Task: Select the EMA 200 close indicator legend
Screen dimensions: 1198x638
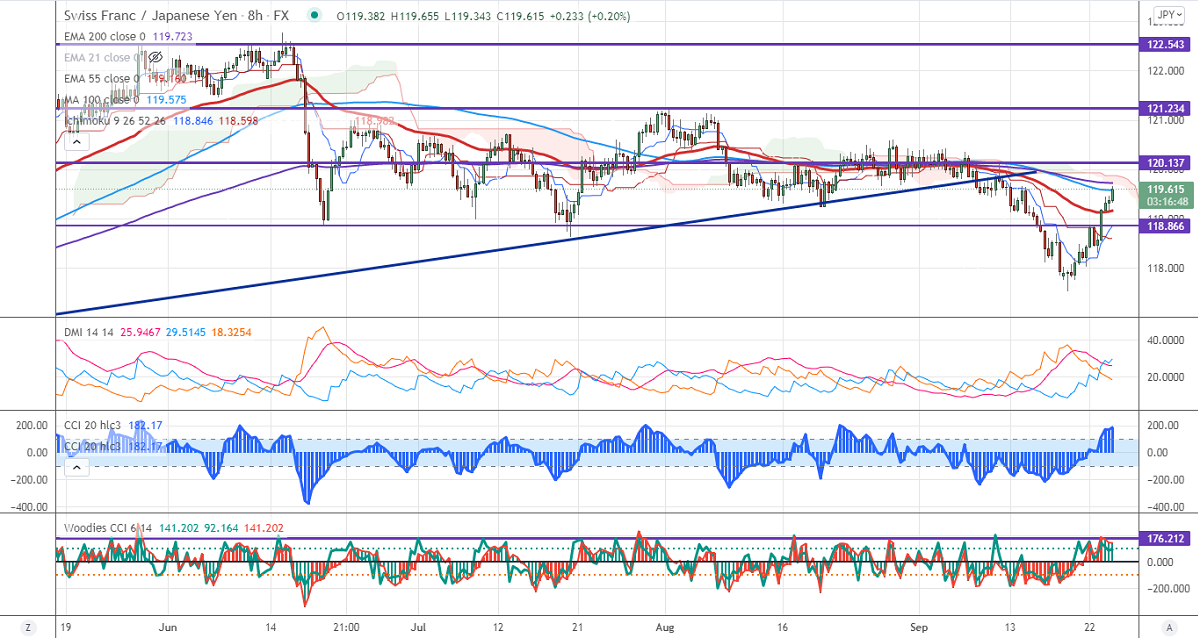Action: 105,37
